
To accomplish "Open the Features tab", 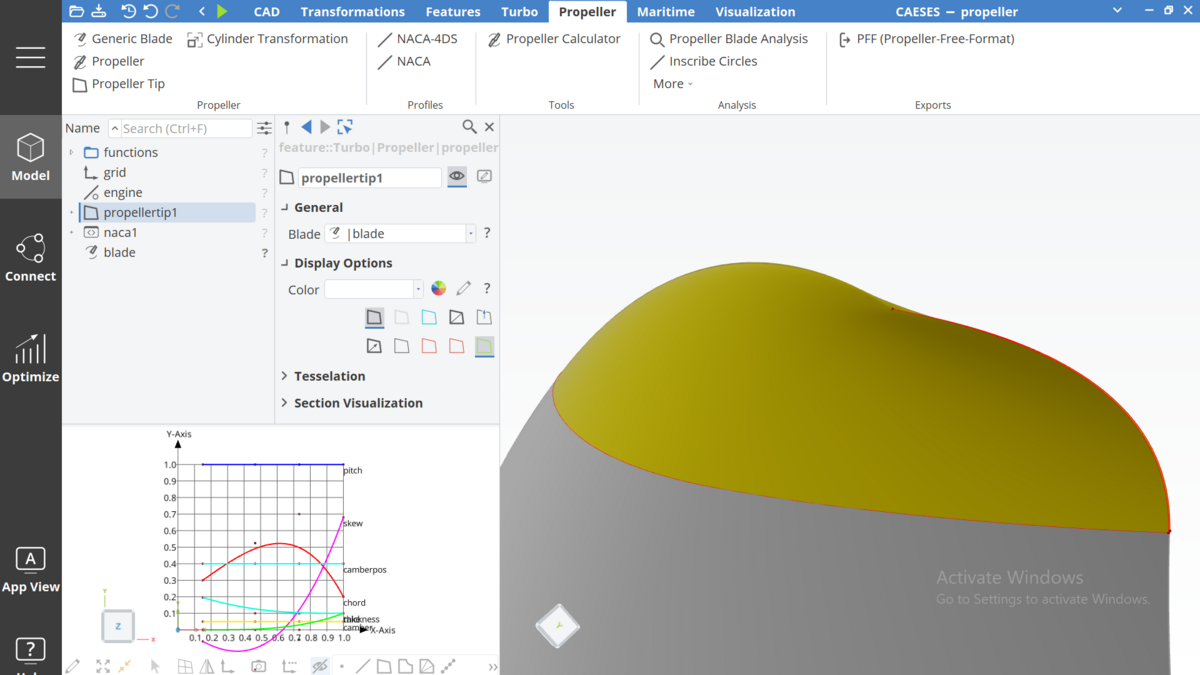I will tap(453, 12).
